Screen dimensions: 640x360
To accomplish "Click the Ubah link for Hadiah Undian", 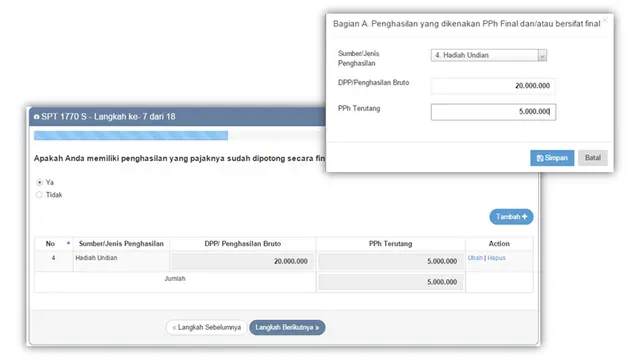I will click(475, 258).
